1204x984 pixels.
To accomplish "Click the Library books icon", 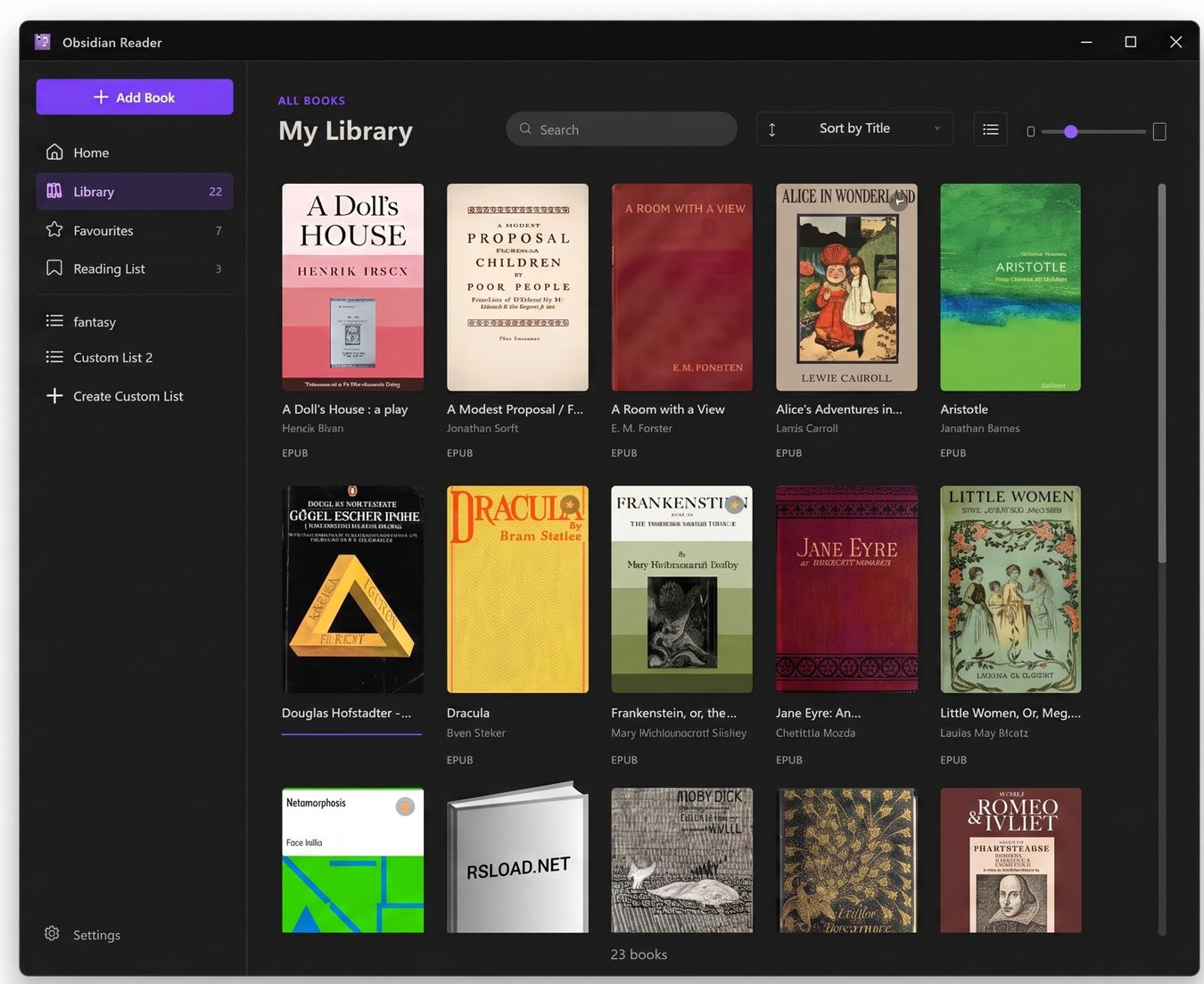I will click(54, 191).
